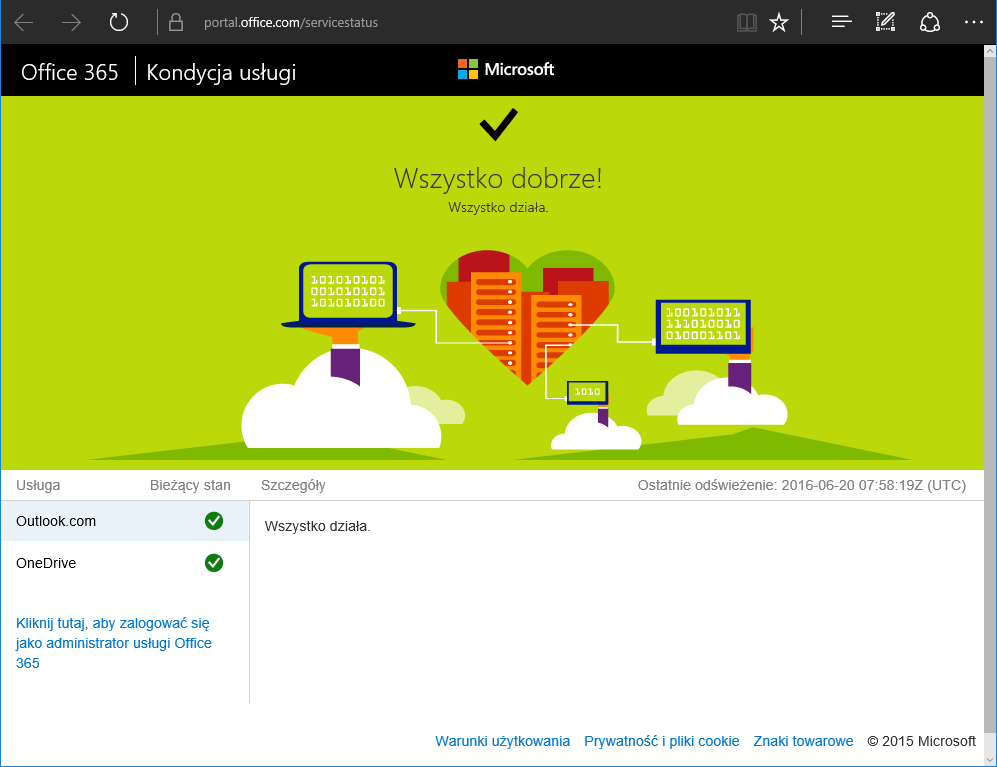This screenshot has width=997, height=767.
Task: Make a Web Note with pen icon
Action: coord(885,22)
